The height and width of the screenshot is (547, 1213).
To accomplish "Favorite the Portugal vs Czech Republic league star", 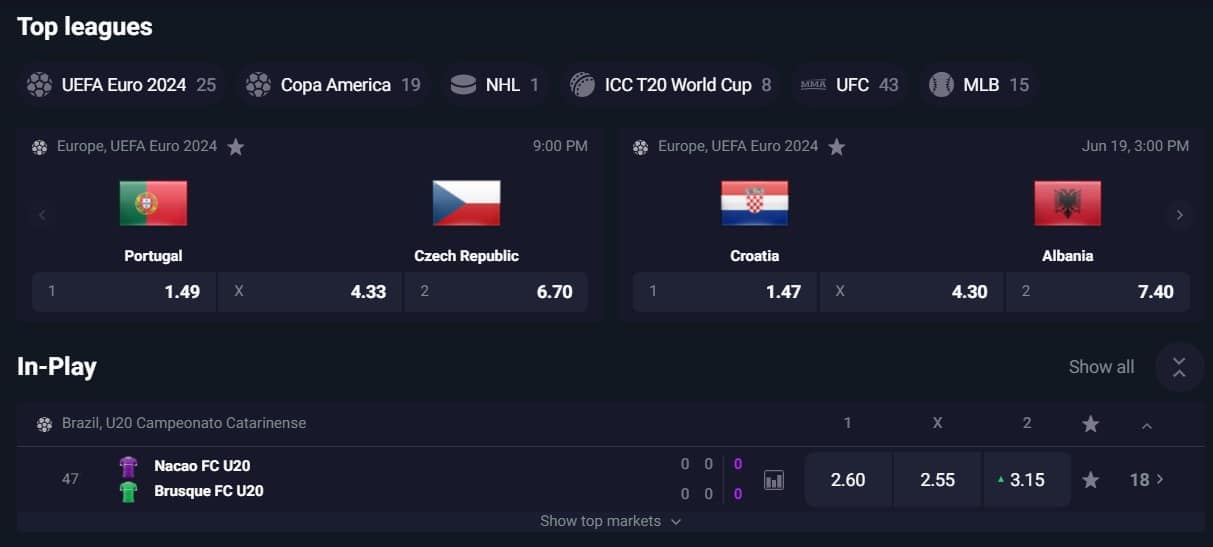I will (x=236, y=147).
